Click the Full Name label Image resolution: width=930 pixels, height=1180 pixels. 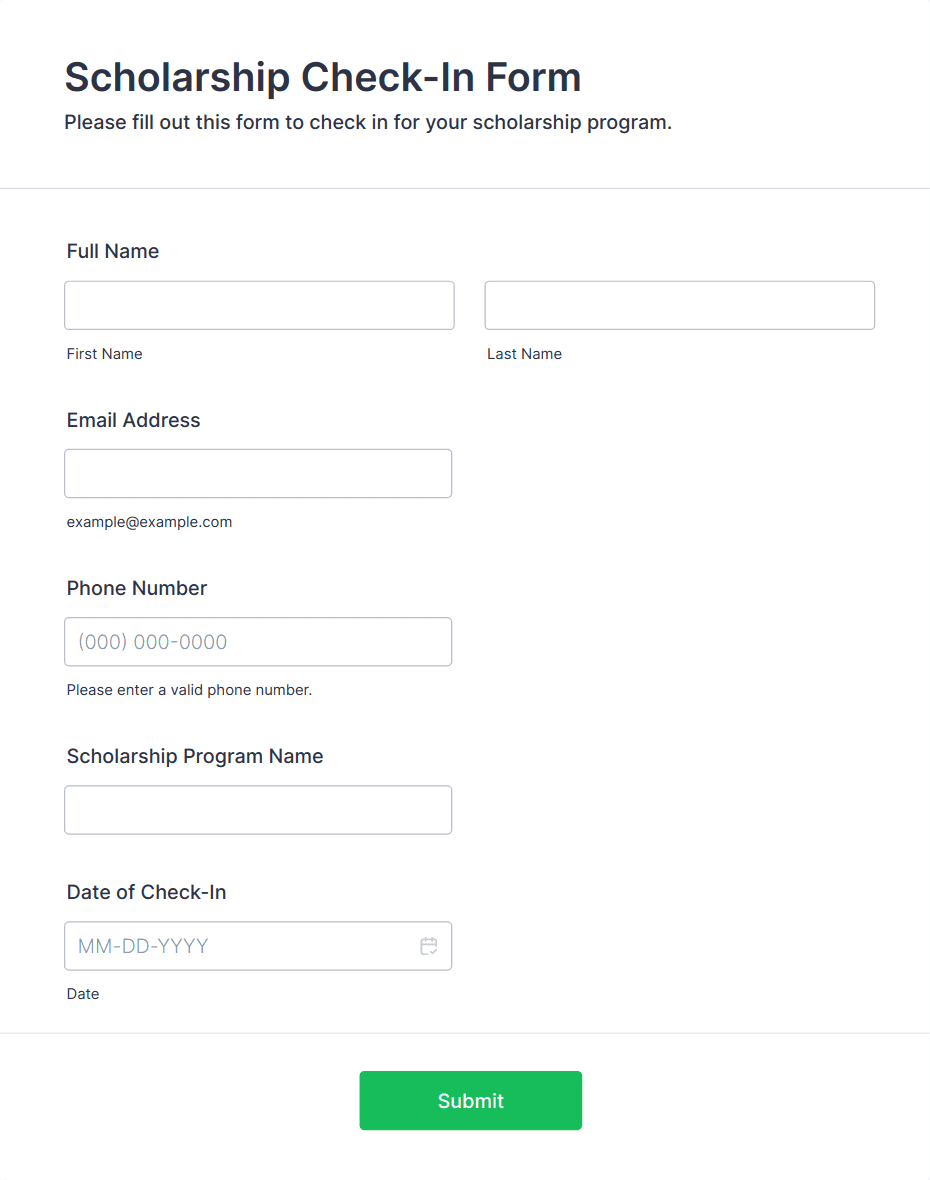pos(113,251)
